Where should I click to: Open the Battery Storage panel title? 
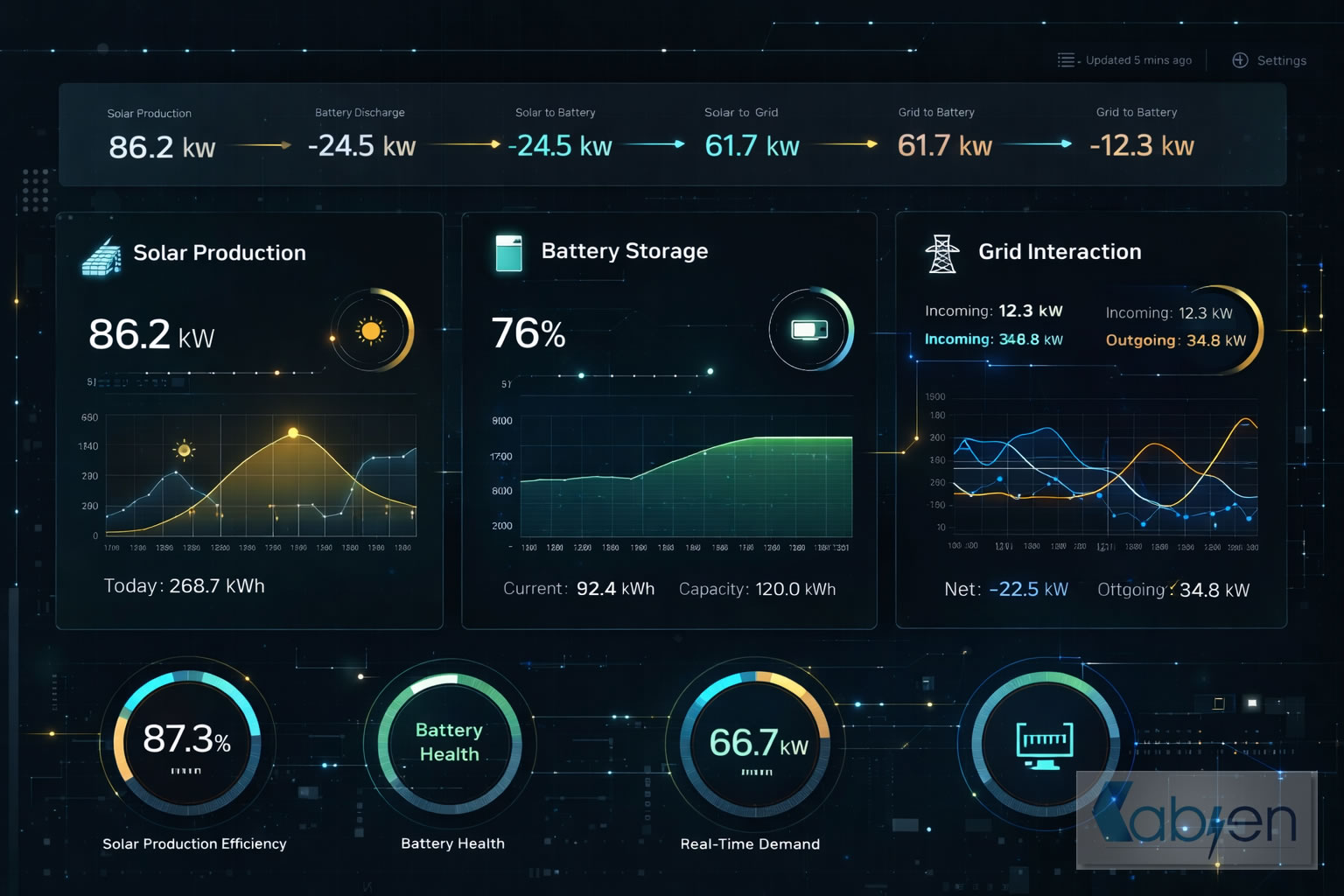tap(625, 251)
